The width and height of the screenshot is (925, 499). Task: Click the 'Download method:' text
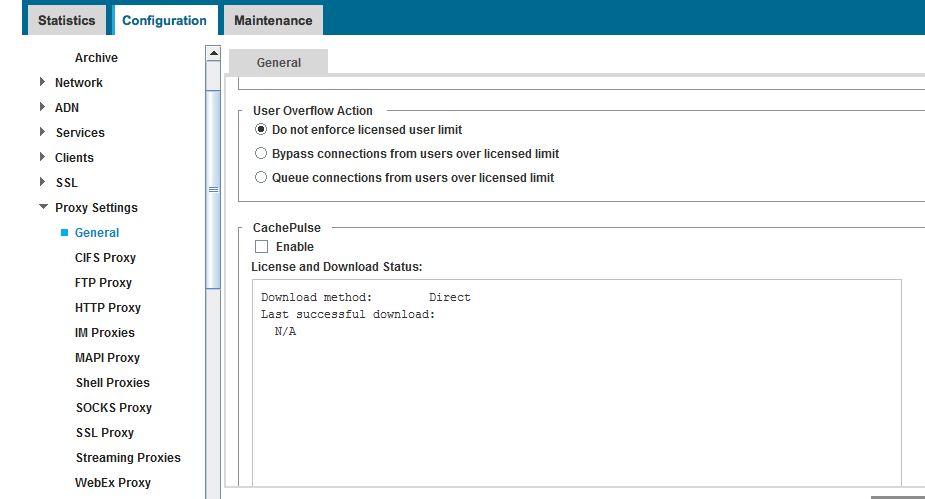(316, 297)
